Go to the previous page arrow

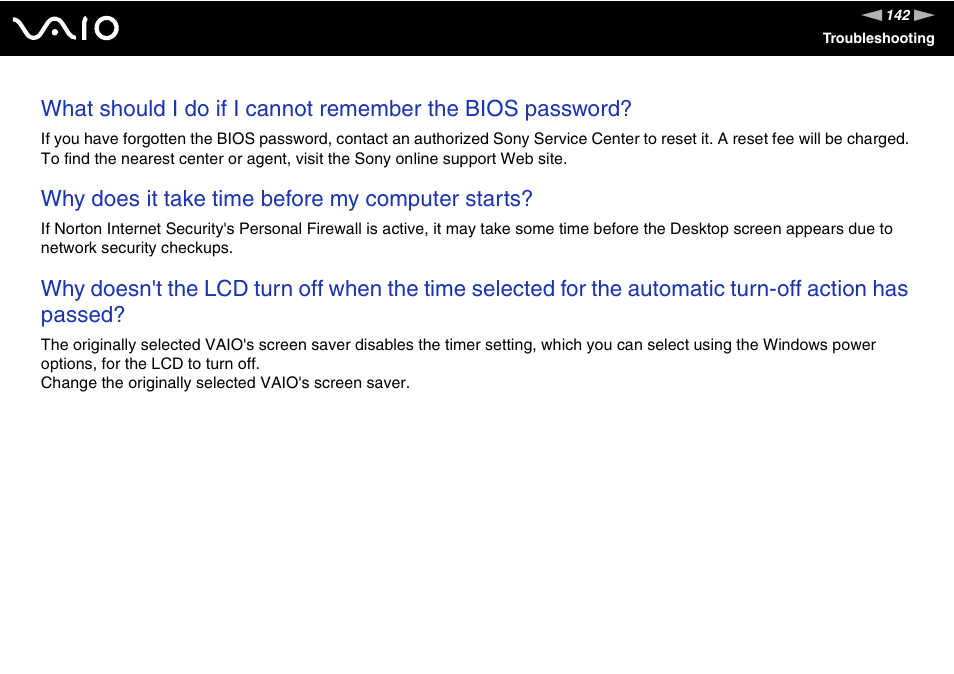pyautogui.click(x=871, y=15)
